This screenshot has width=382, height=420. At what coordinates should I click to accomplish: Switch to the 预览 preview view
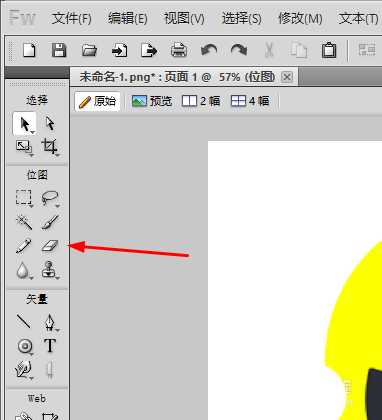click(152, 101)
